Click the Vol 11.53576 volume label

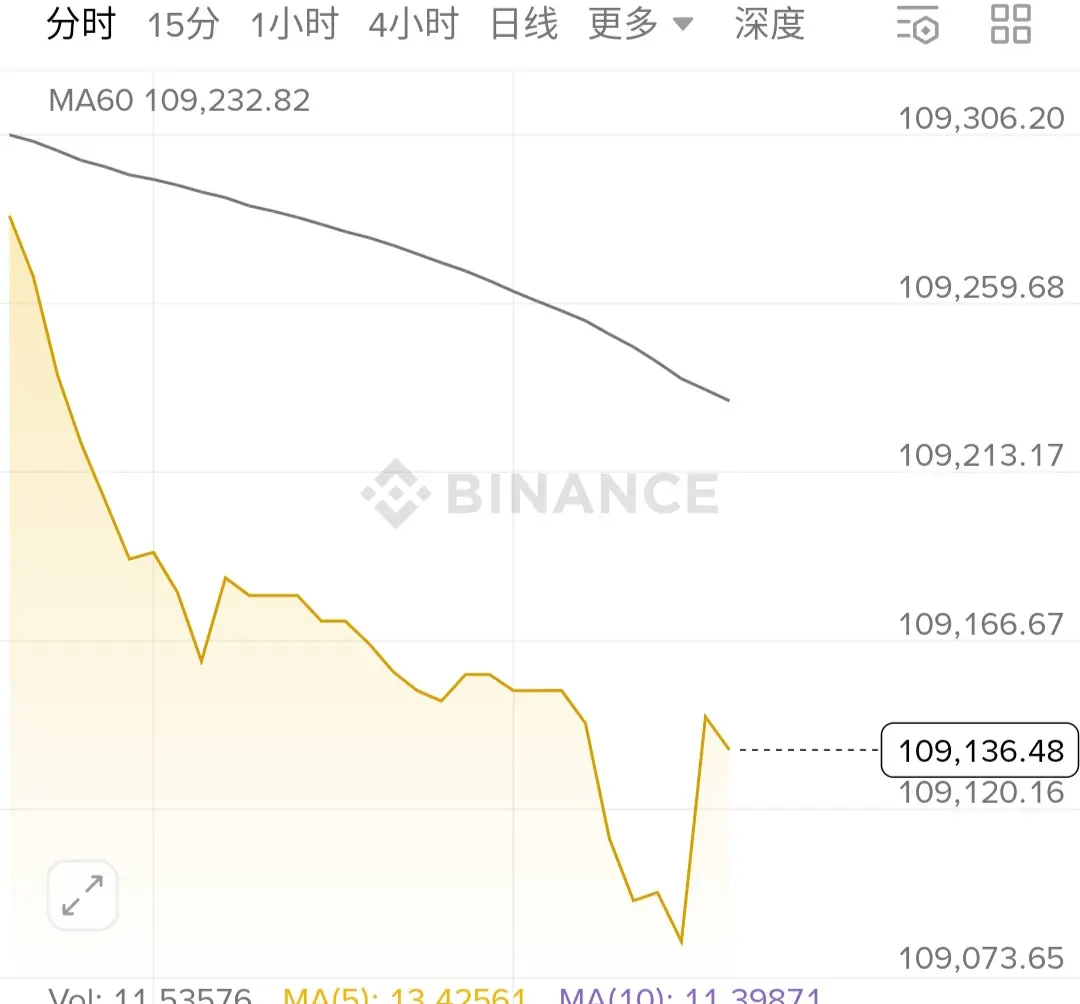pyautogui.click(x=150, y=994)
